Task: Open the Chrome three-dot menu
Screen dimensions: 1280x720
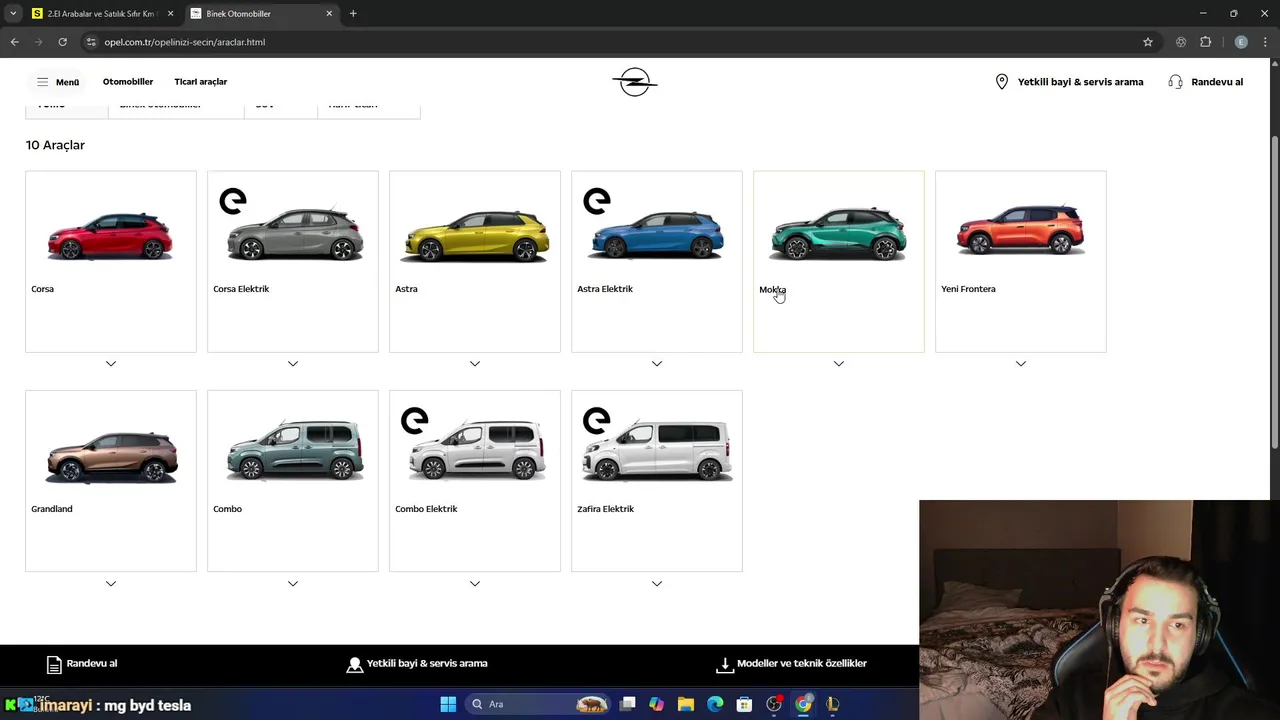Action: coord(1266,42)
